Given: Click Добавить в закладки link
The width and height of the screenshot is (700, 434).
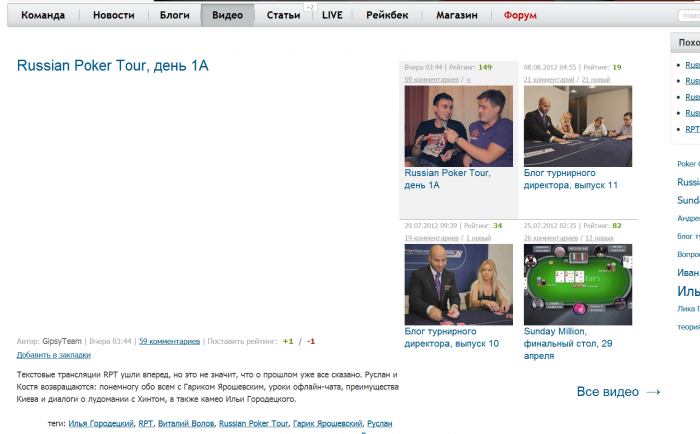Looking at the screenshot, I should point(54,355).
